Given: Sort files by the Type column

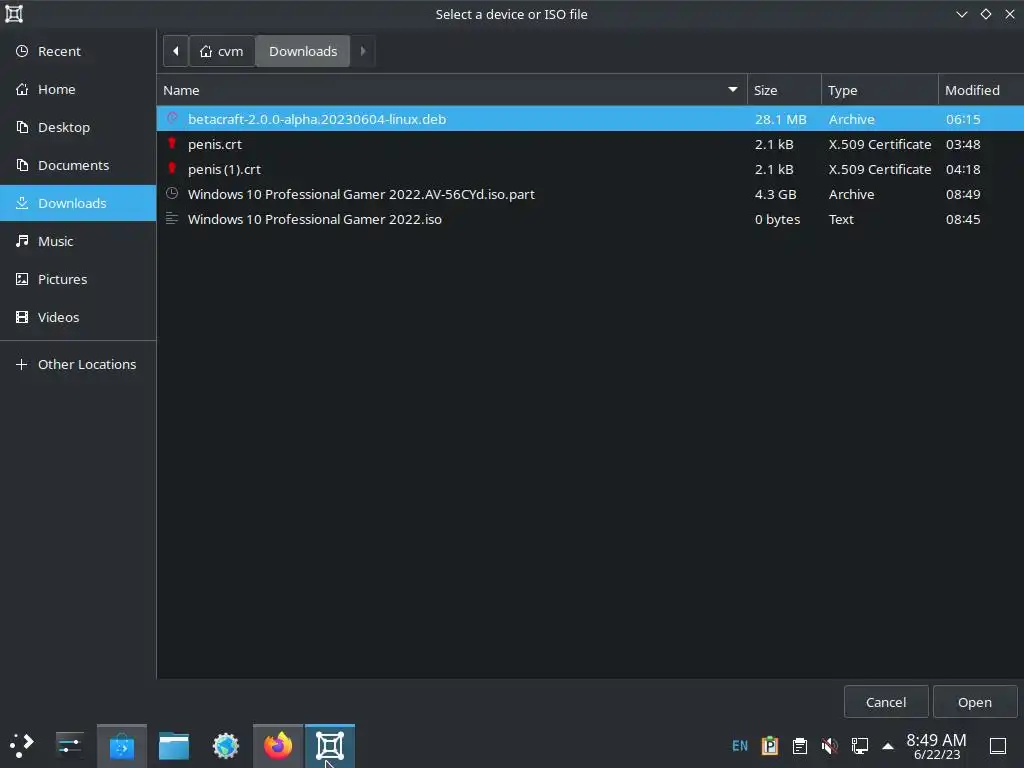Looking at the screenshot, I should pyautogui.click(x=880, y=90).
